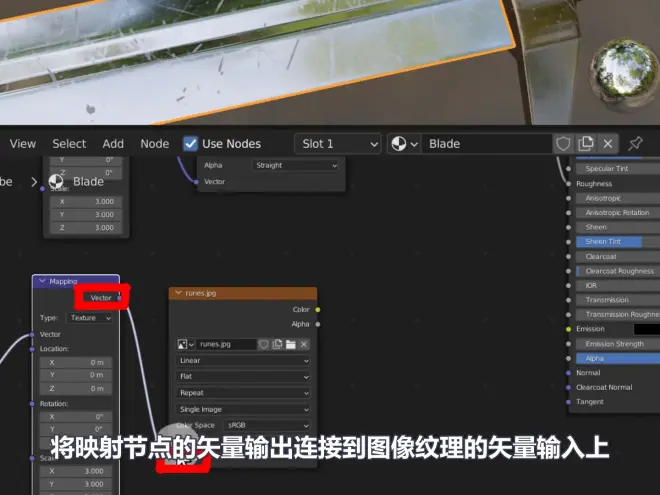Adjust the Clearcoat slider
The height and width of the screenshot is (495, 660).
tap(617, 257)
